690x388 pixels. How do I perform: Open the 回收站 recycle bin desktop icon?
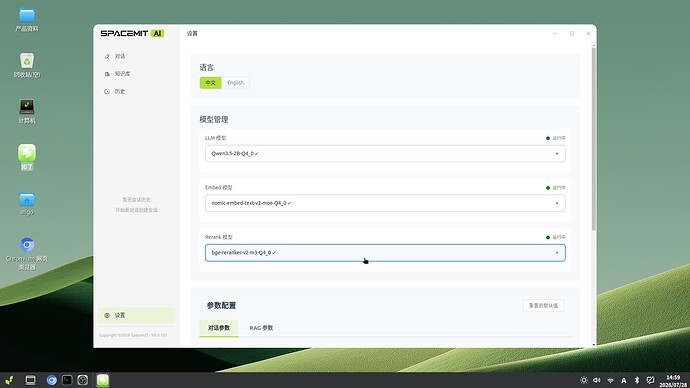click(x=27, y=66)
